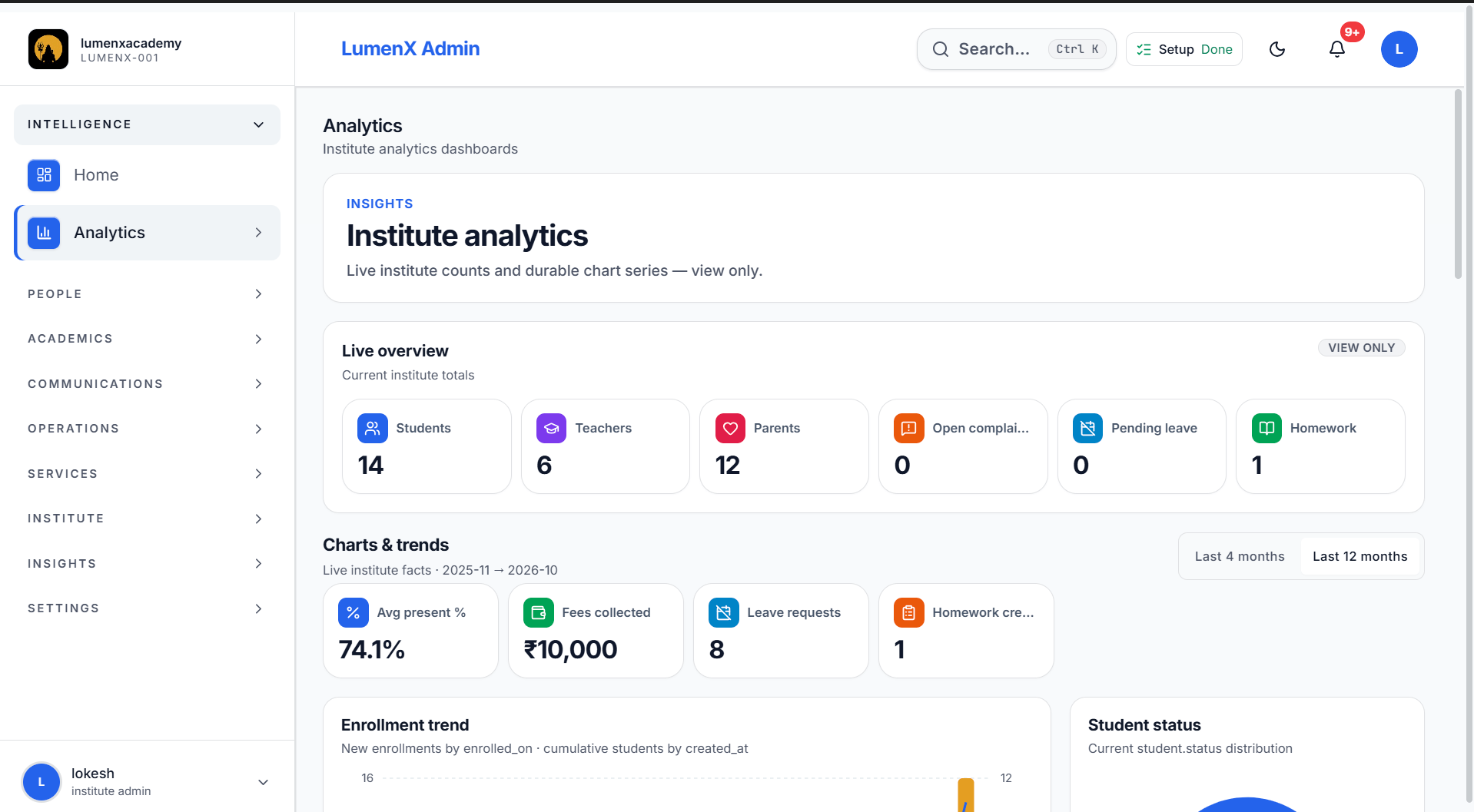Go to the LumenX Admin title link

point(410,48)
